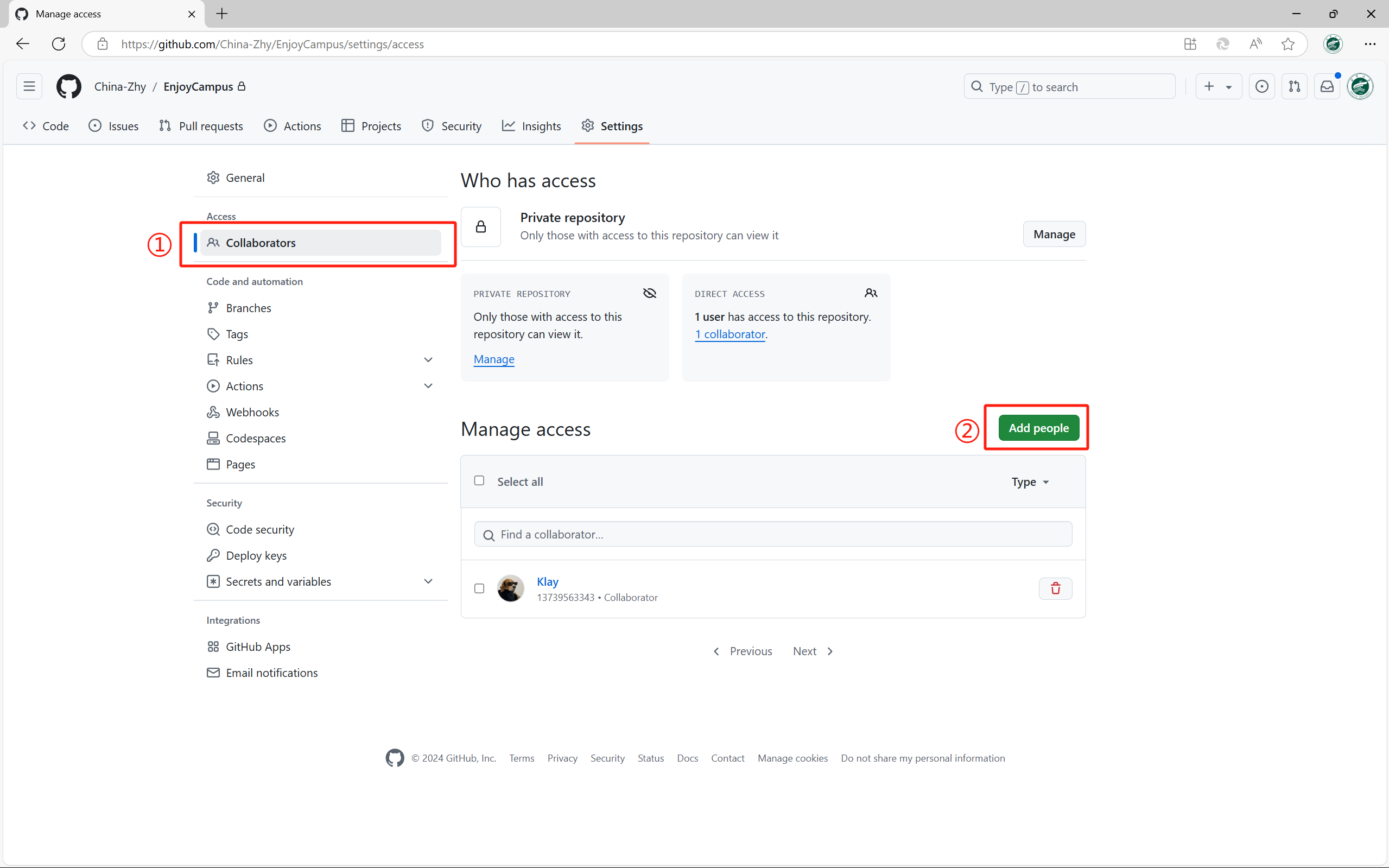Click the Previous pagination button
The image size is (1389, 868).
[743, 651]
